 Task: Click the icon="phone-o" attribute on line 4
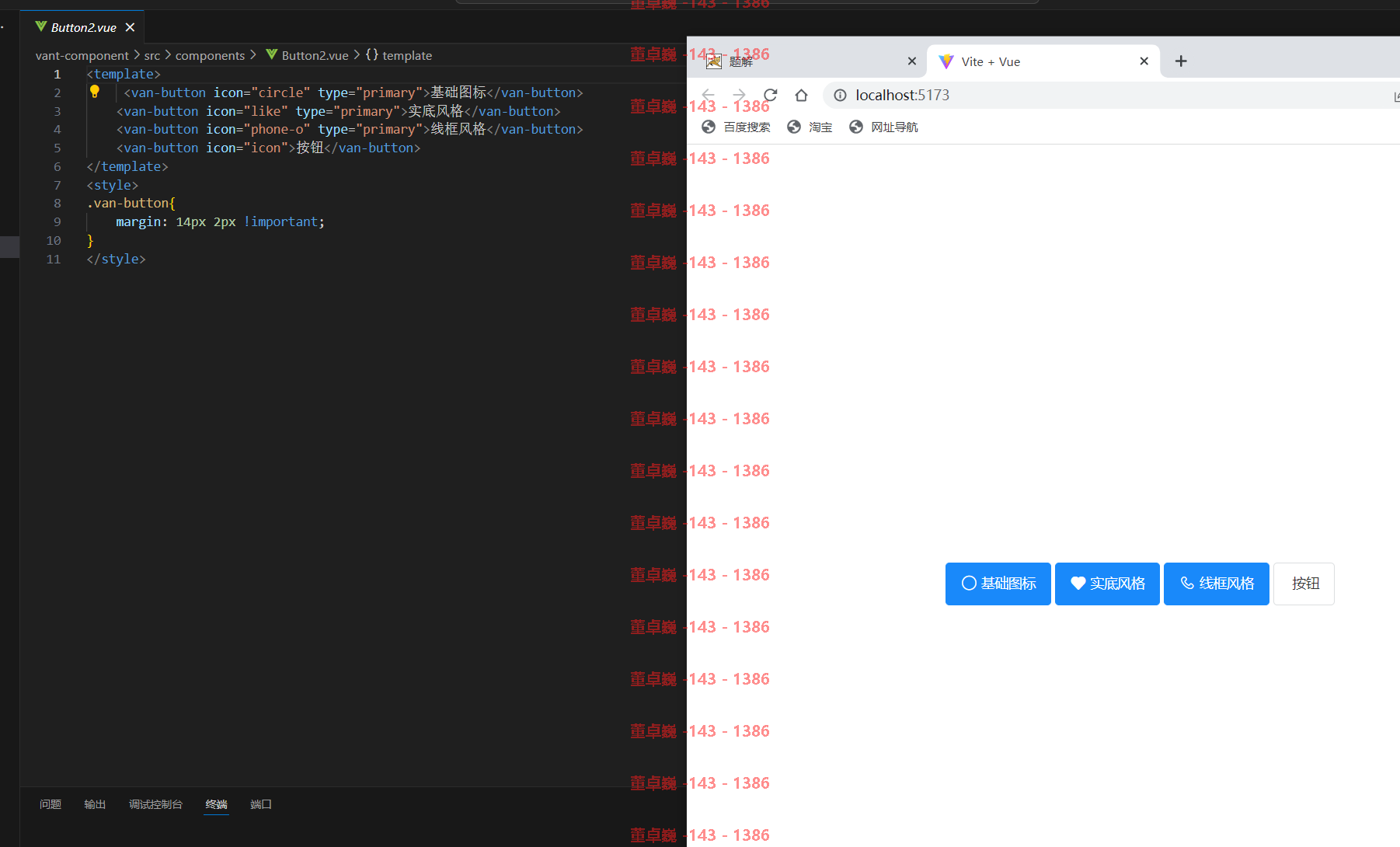coord(258,129)
